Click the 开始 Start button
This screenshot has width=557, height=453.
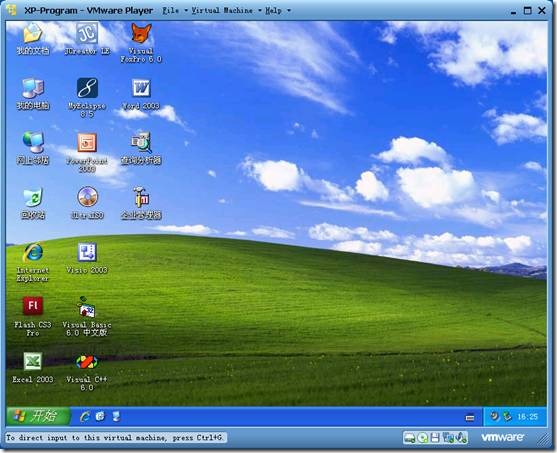(38, 416)
